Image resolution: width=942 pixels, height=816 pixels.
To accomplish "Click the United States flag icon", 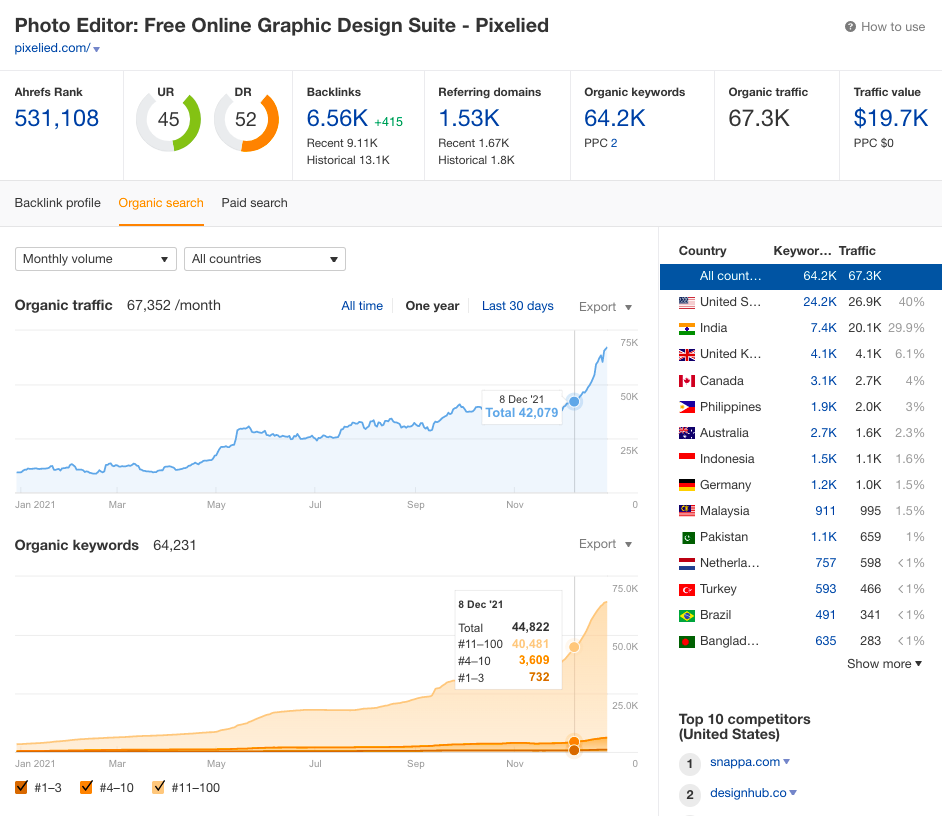I will [x=687, y=302].
